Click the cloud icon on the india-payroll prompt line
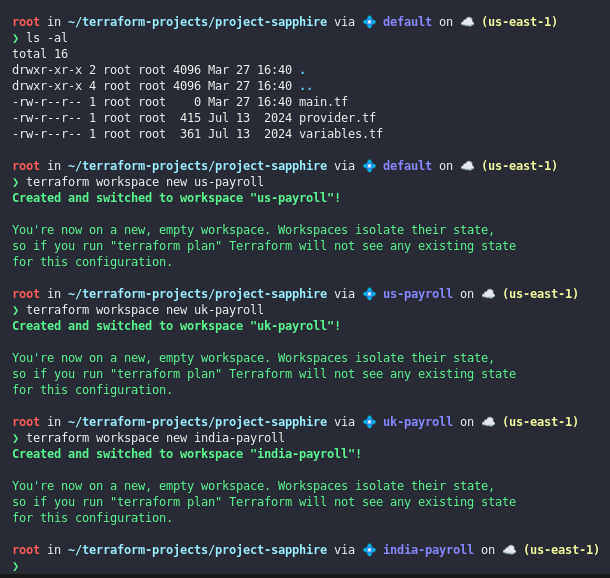 [x=509, y=550]
